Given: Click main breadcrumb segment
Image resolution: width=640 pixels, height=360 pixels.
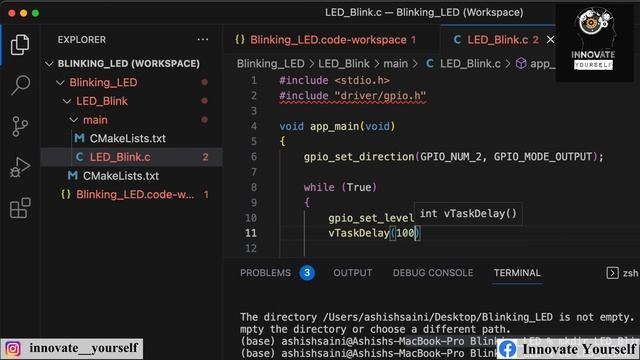Looking at the screenshot, I should (396, 64).
